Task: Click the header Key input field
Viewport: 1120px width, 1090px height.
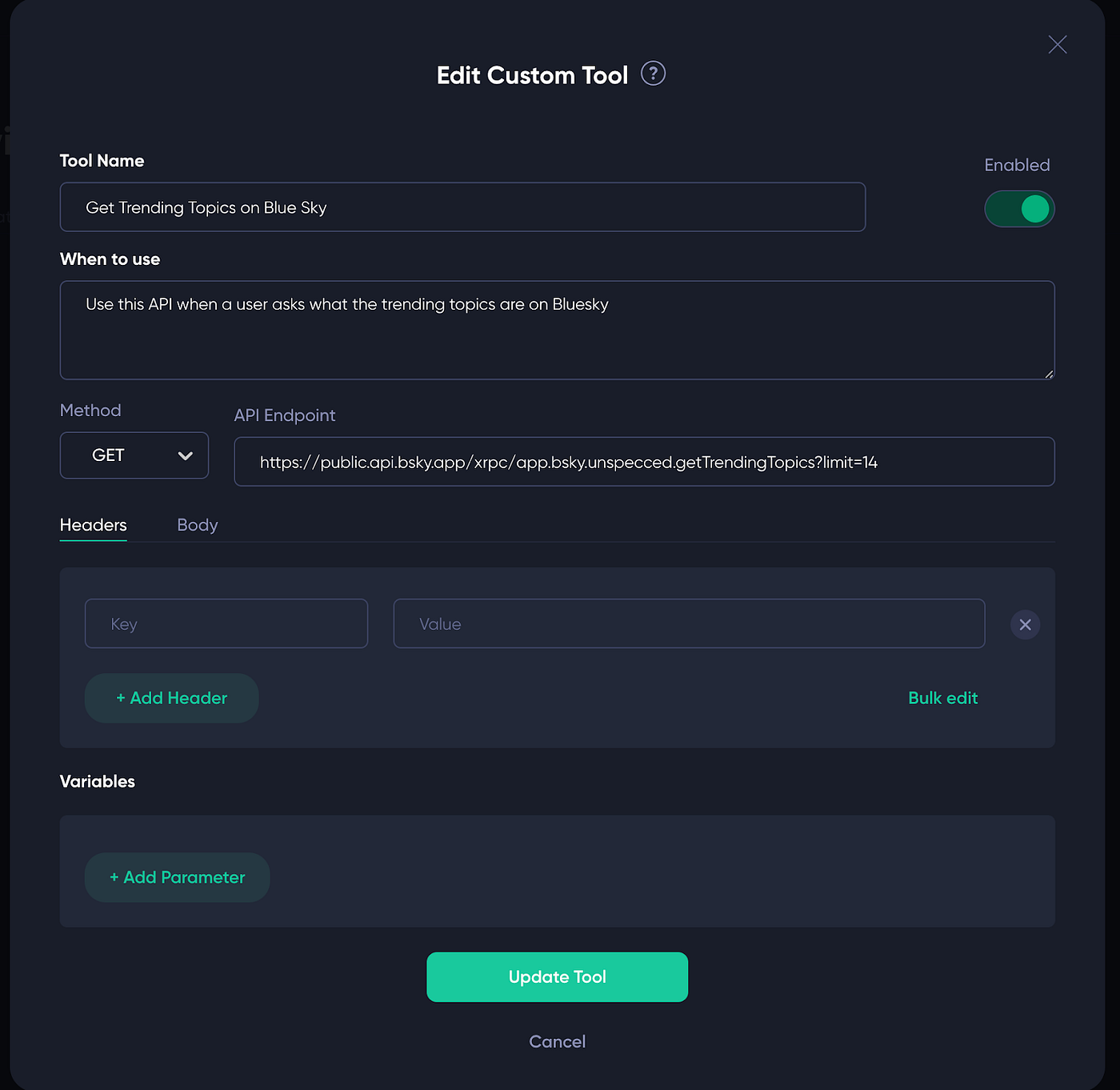Action: coord(226,623)
